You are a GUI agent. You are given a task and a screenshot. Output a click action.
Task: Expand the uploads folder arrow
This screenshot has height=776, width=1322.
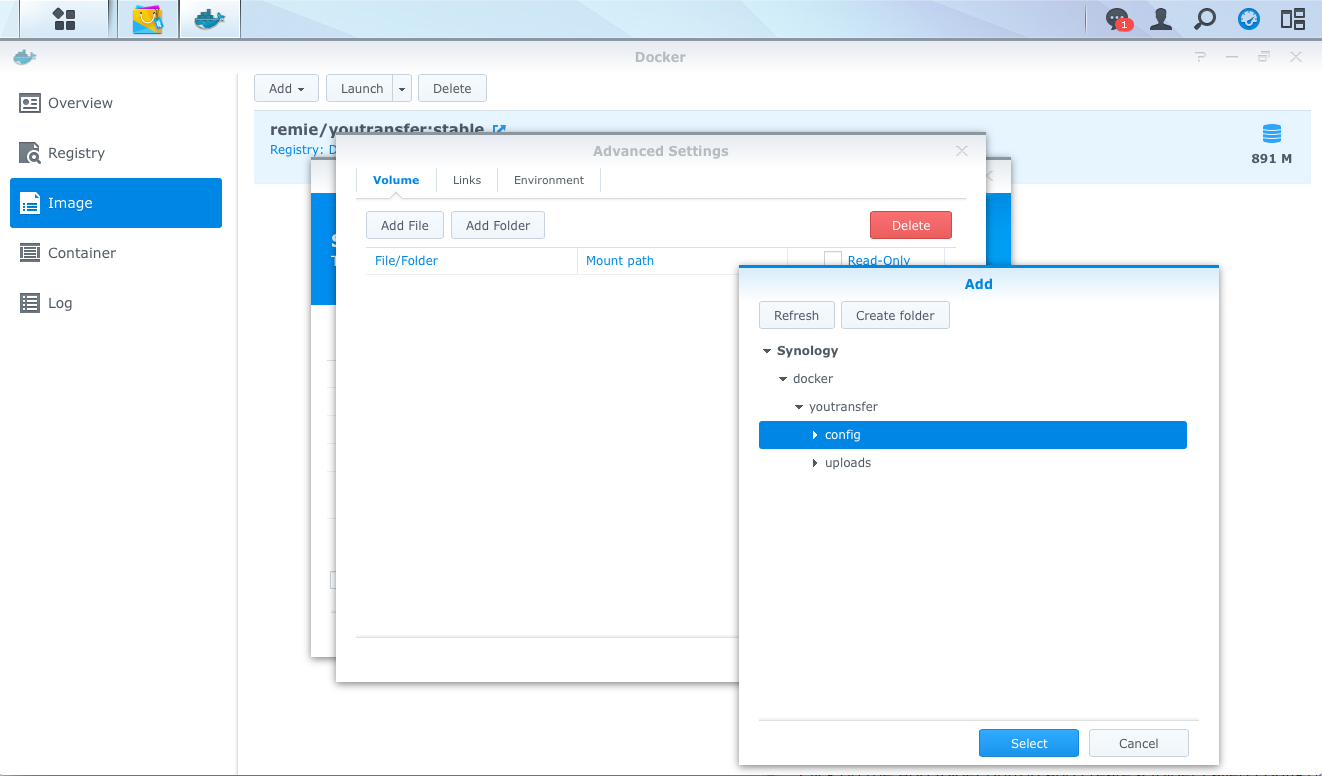tap(815, 463)
